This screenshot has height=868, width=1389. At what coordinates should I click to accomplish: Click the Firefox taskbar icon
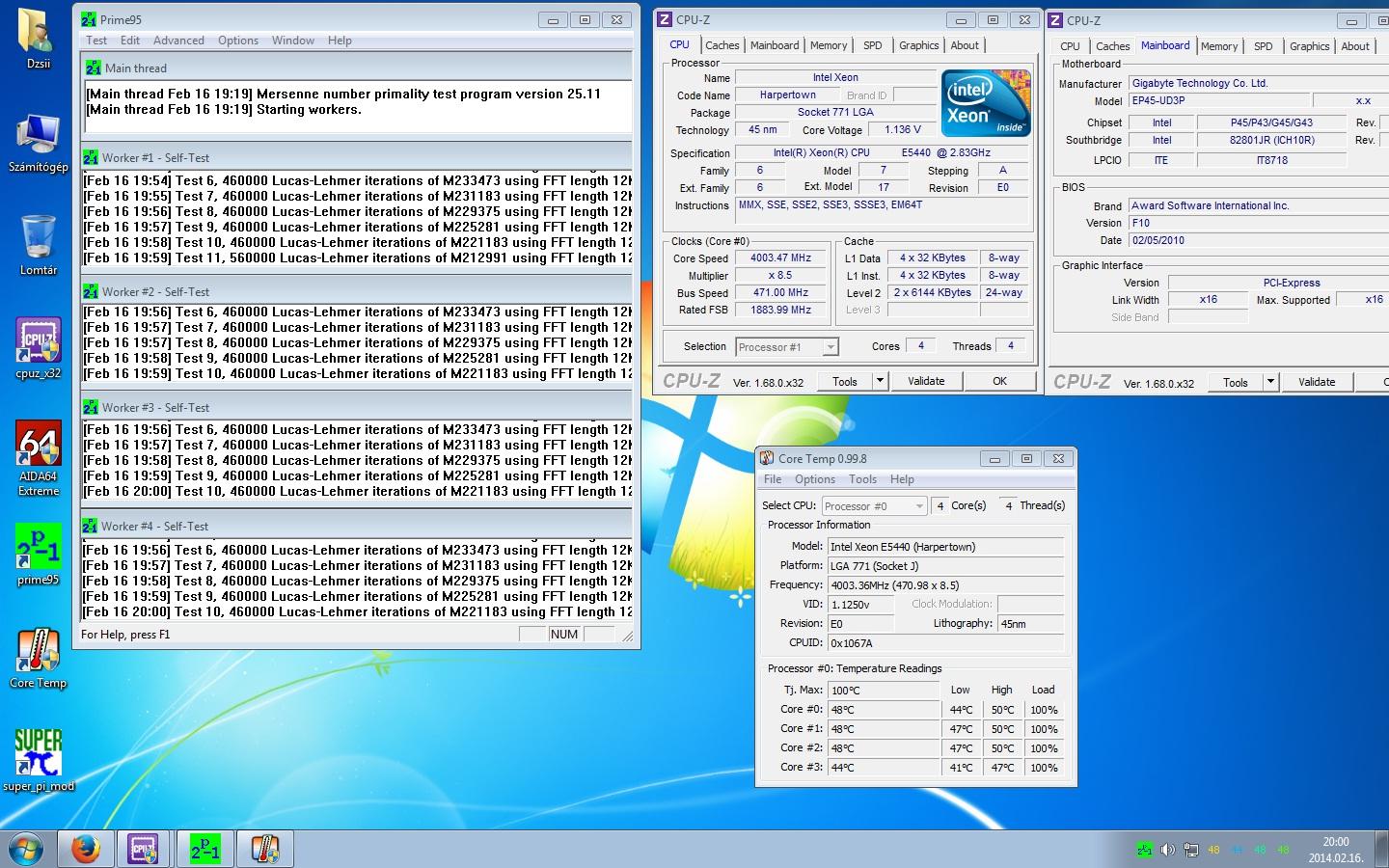[x=86, y=849]
